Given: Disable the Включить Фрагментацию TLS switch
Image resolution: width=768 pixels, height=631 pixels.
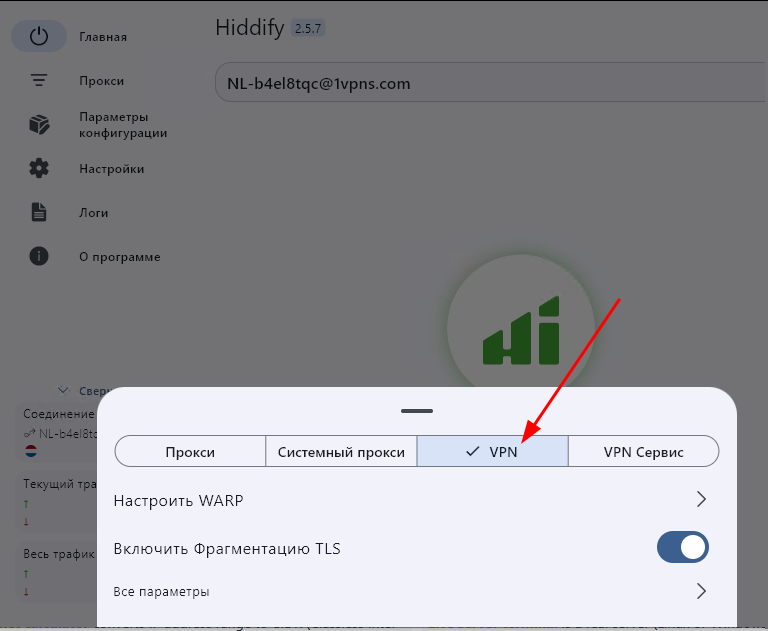Looking at the screenshot, I should pyautogui.click(x=682, y=547).
